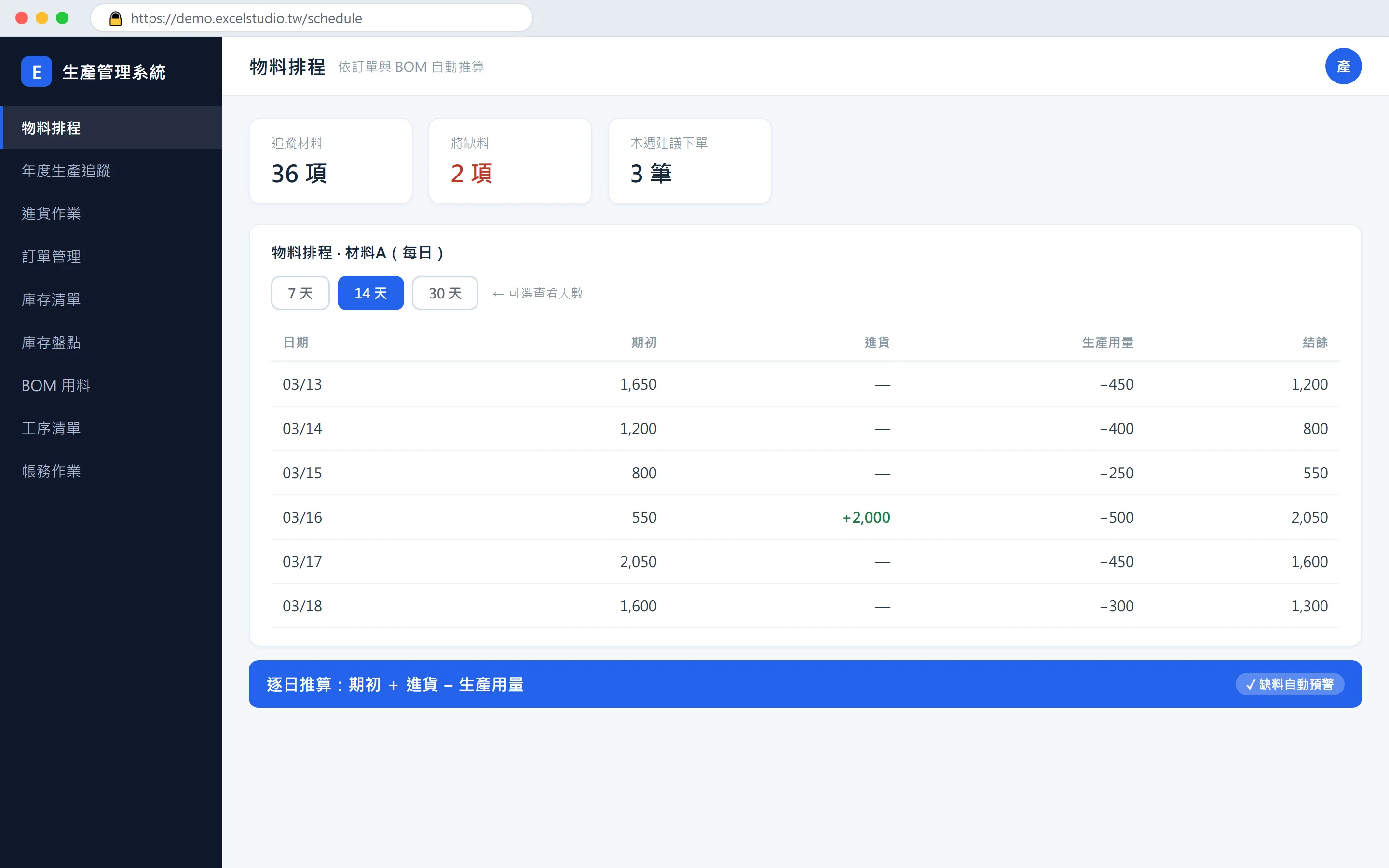
Task: Click the 生產用量 column header
Action: tap(1107, 342)
